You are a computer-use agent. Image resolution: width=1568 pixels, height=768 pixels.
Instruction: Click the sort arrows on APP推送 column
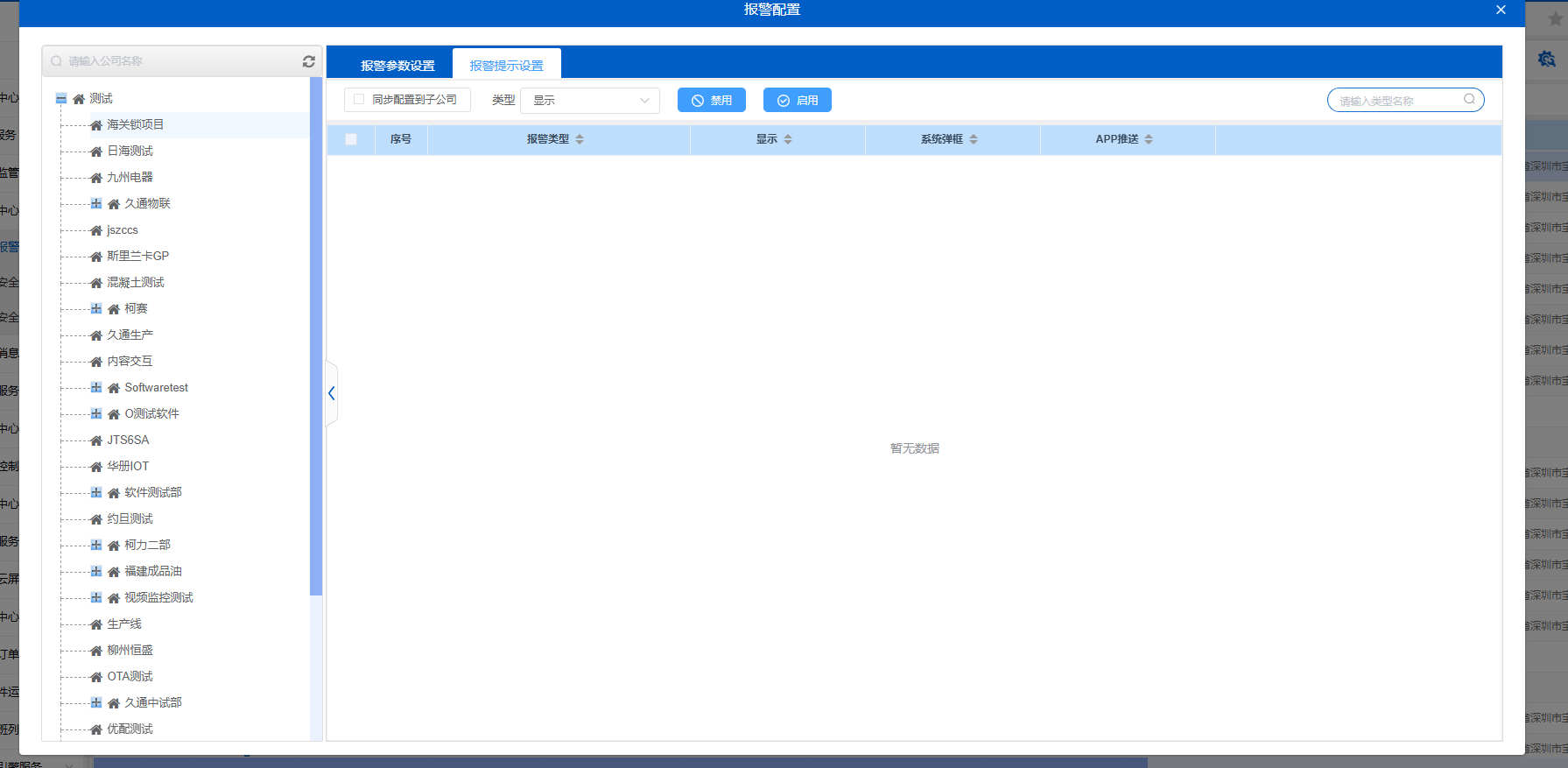coord(1149,139)
